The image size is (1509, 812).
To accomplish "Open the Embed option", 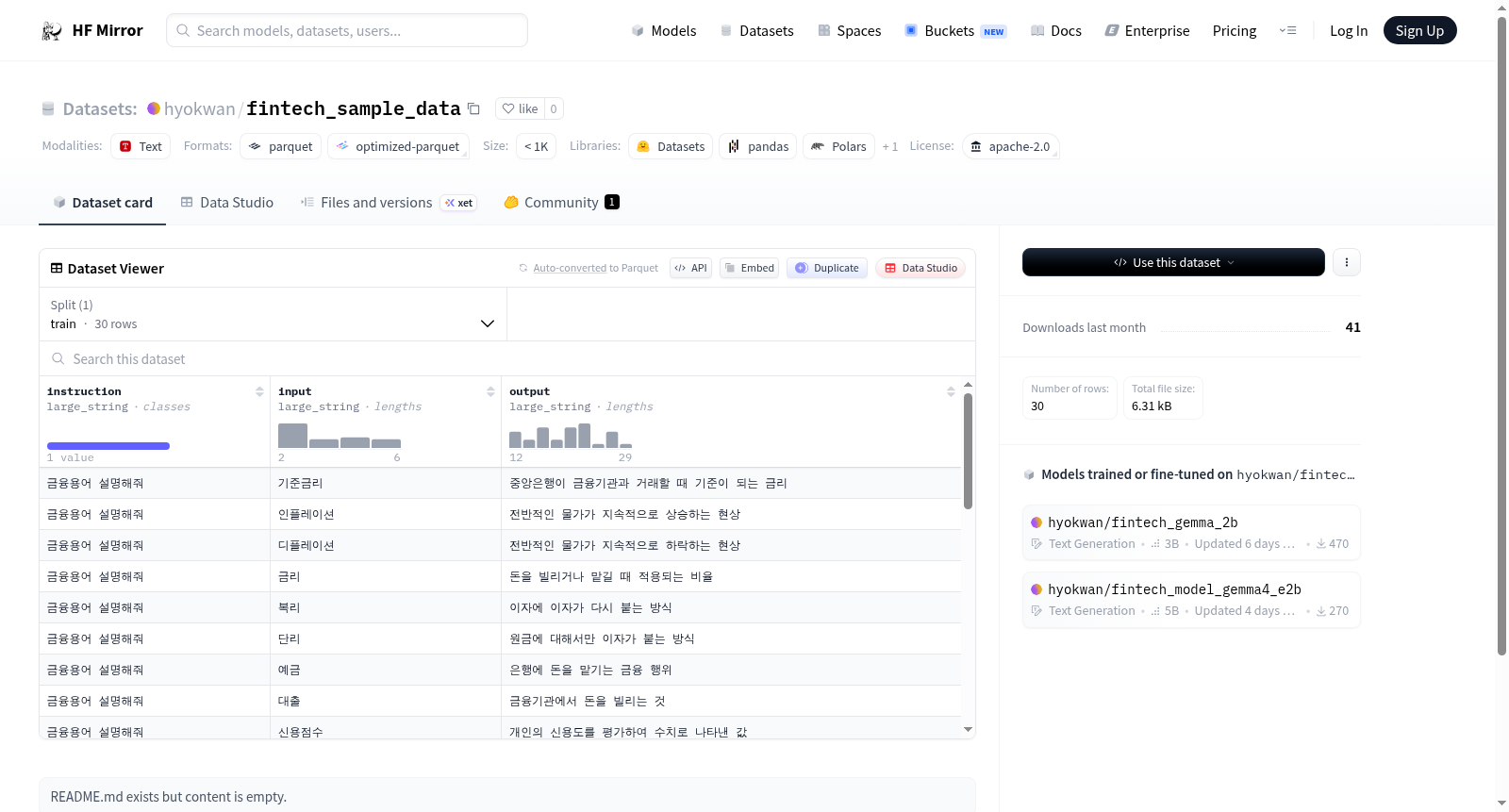I will coord(749,268).
